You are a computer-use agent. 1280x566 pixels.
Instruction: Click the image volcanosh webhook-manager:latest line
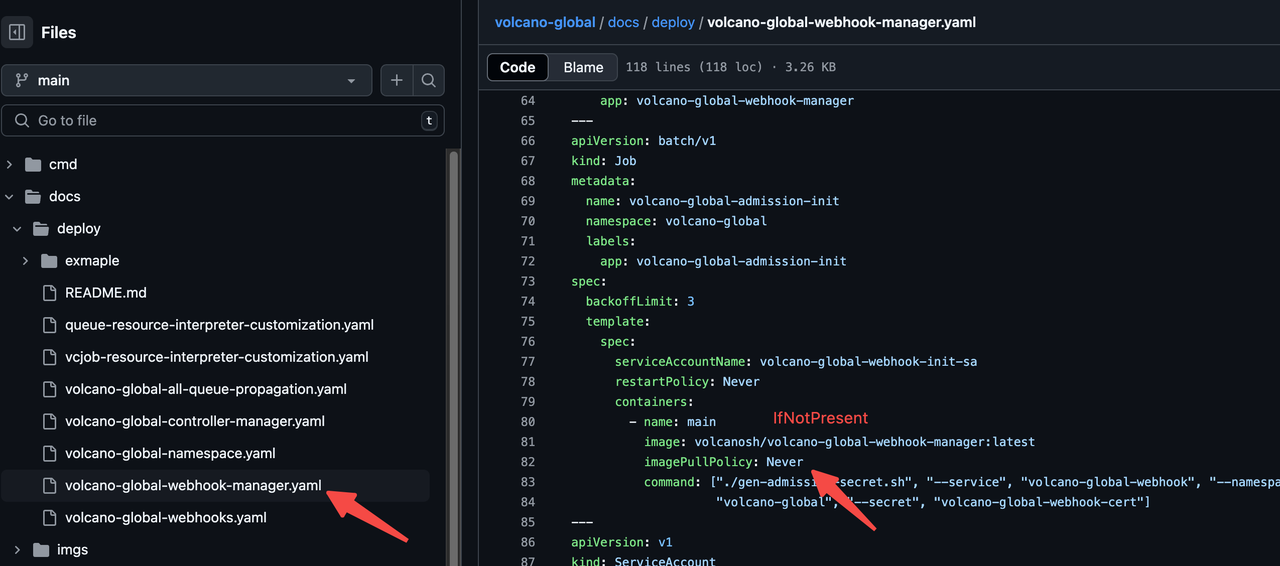tap(839, 441)
